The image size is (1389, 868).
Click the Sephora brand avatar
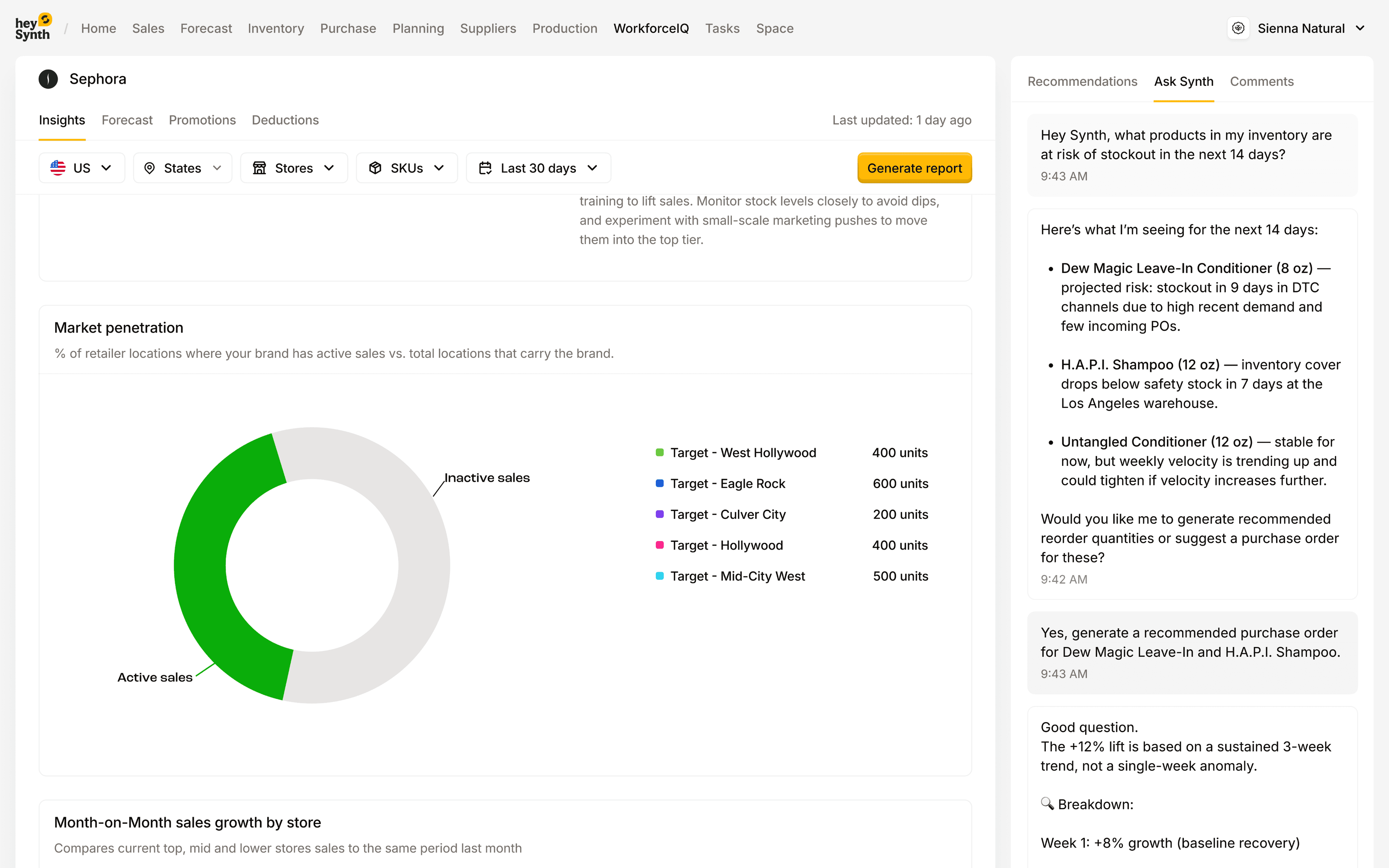point(48,78)
